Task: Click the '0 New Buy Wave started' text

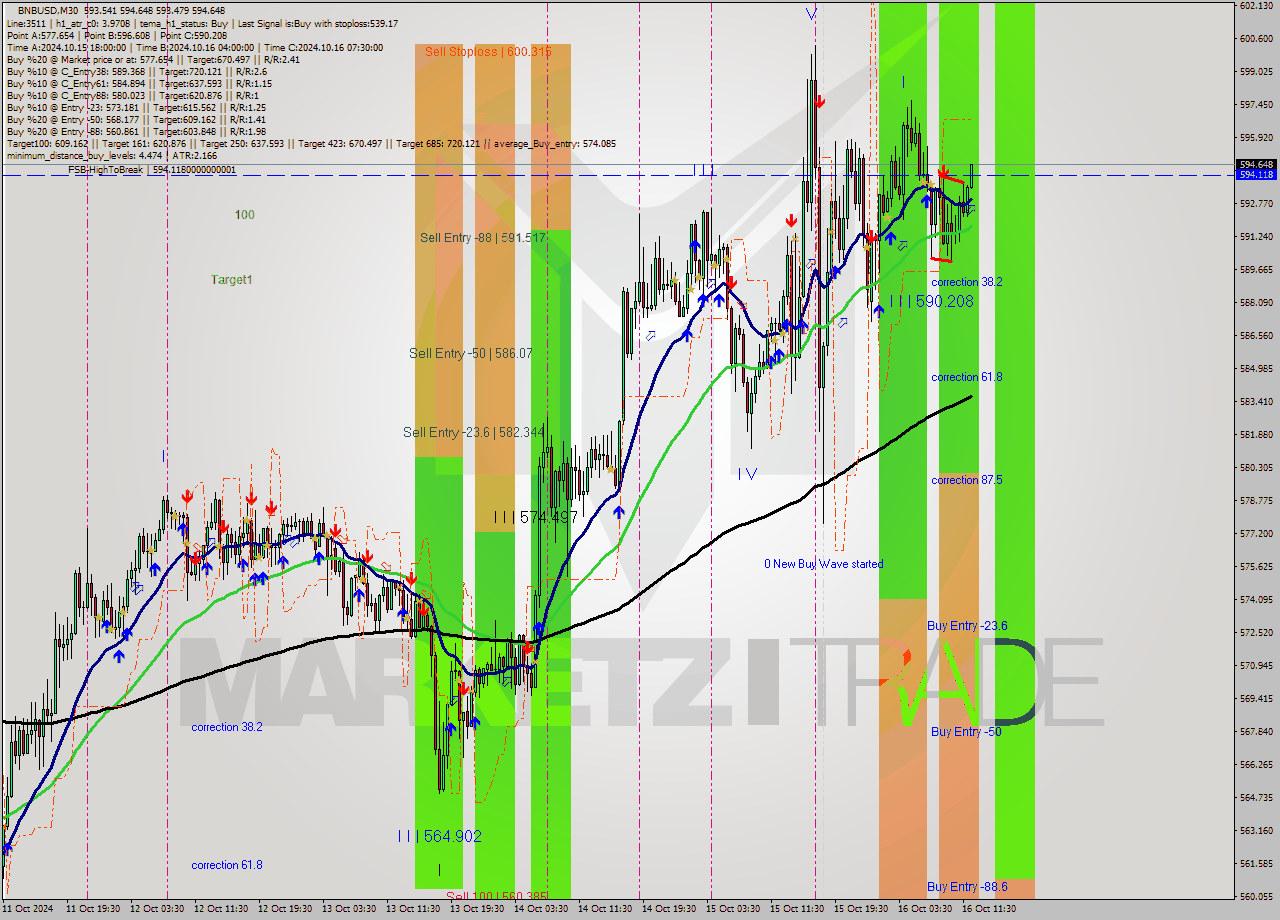Action: point(824,564)
